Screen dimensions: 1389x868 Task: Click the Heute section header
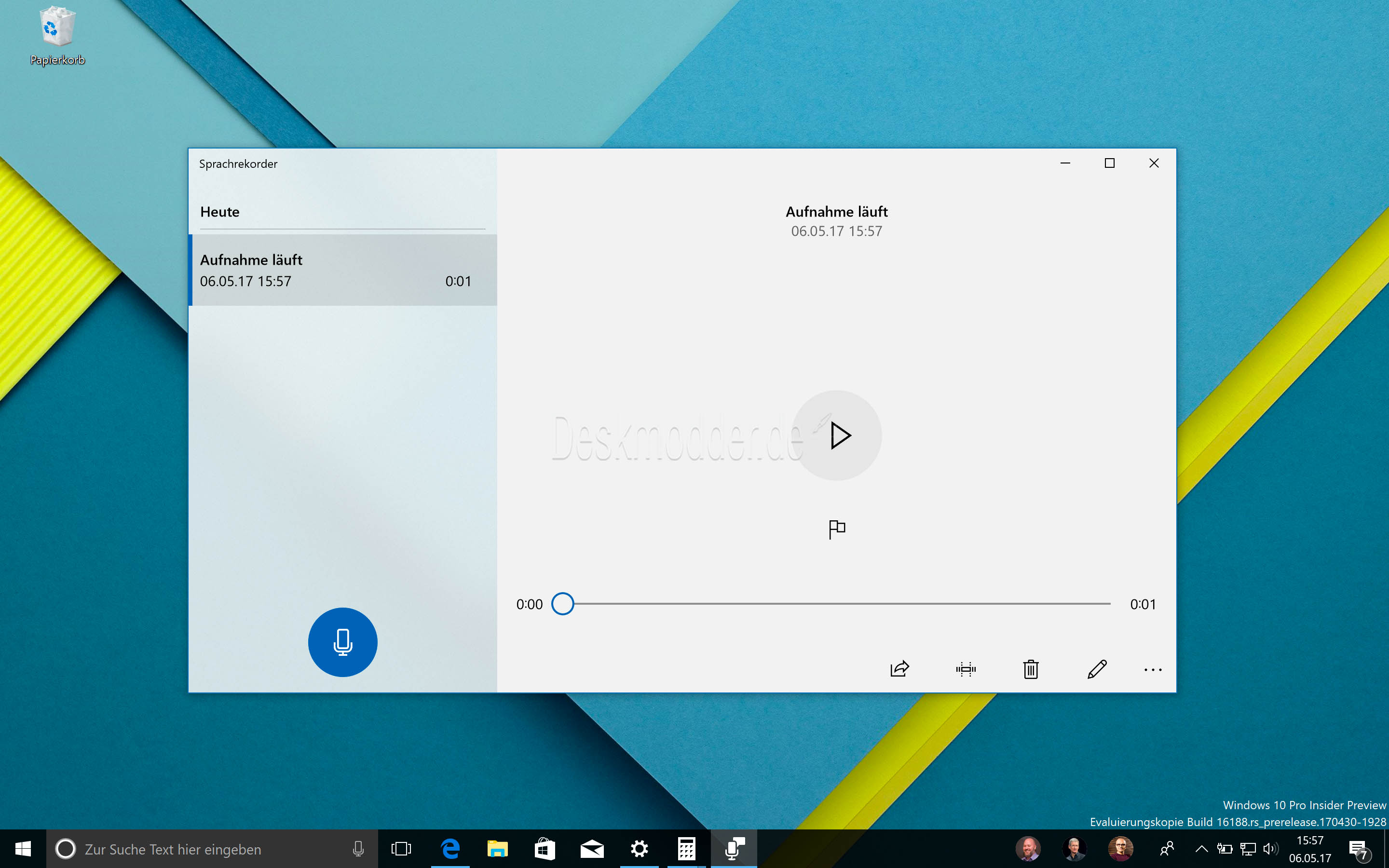point(220,212)
